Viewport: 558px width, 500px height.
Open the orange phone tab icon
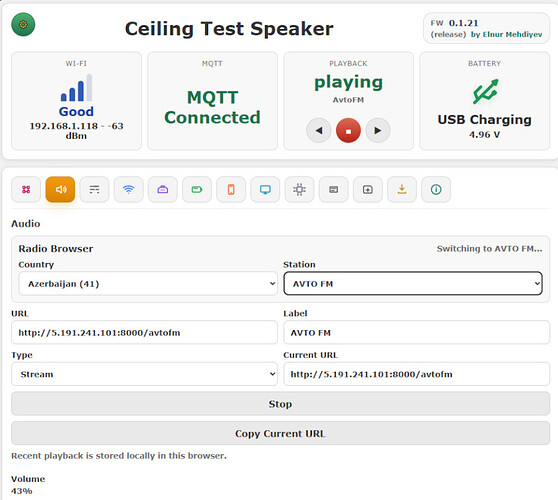tap(231, 189)
